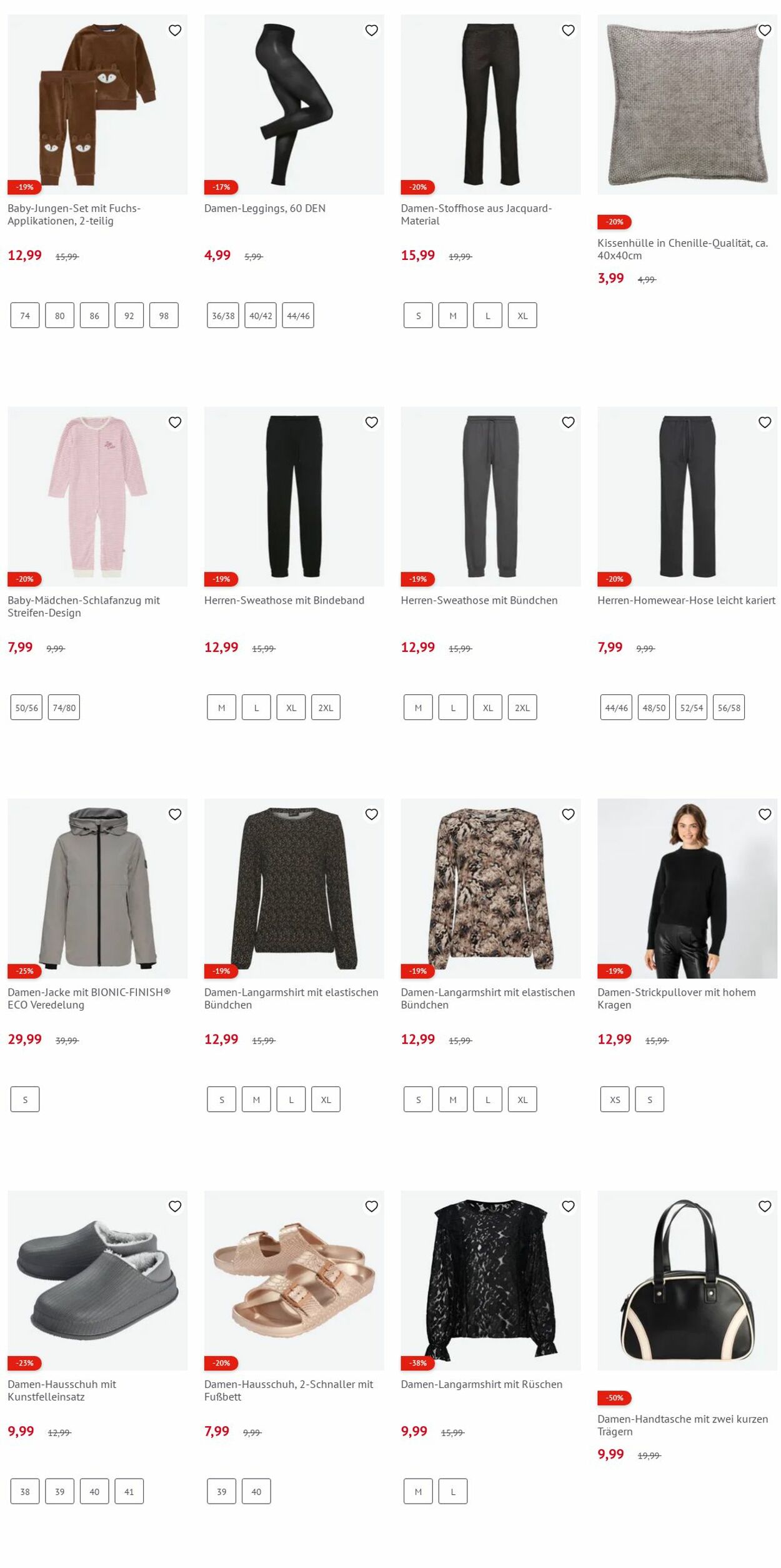Image resolution: width=781 pixels, height=1568 pixels.
Task: Select size 41 for Damen-Hausschuh mit Kunstfelleinsatz
Action: [129, 1491]
